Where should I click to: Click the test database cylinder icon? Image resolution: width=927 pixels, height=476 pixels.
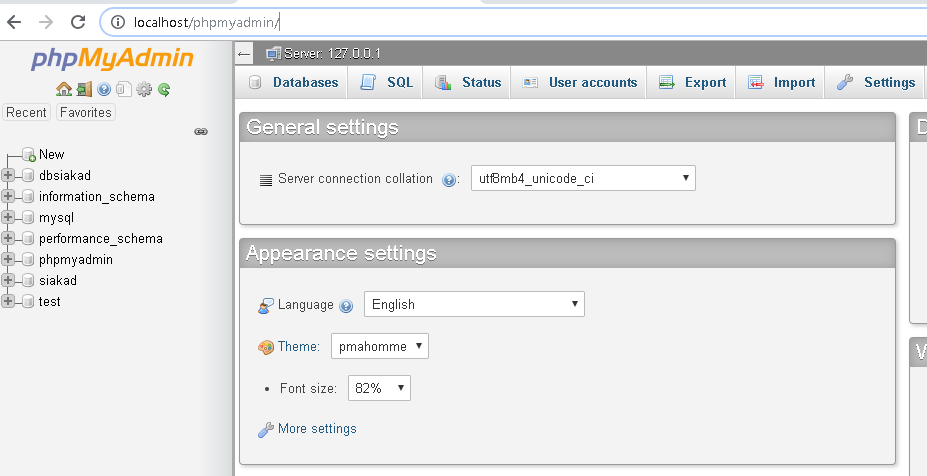(x=28, y=302)
